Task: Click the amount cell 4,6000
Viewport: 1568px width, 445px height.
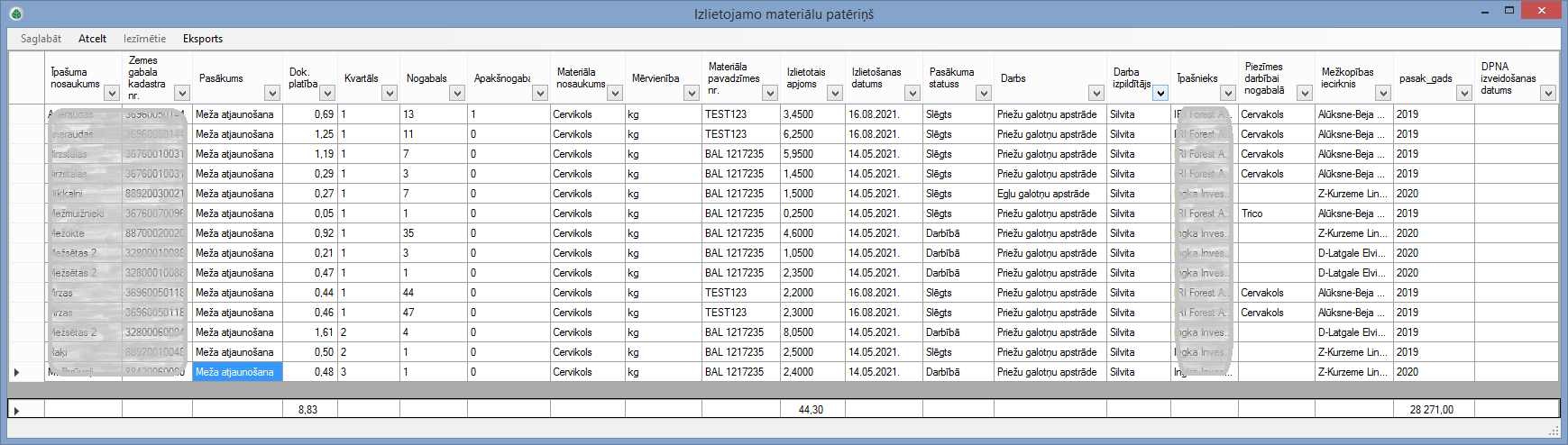Action: pos(812,233)
